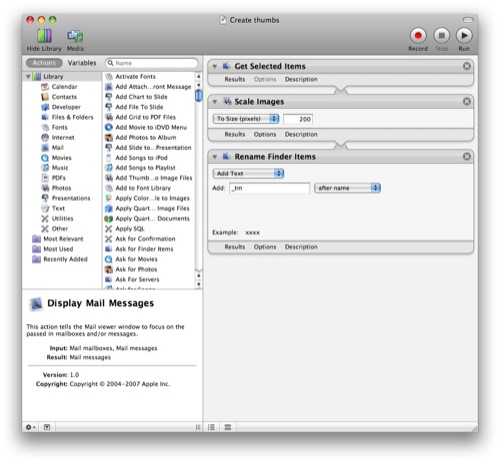This screenshot has height=462, width=500.
Task: Open the Most Relevant smart folder
Action: point(58,239)
